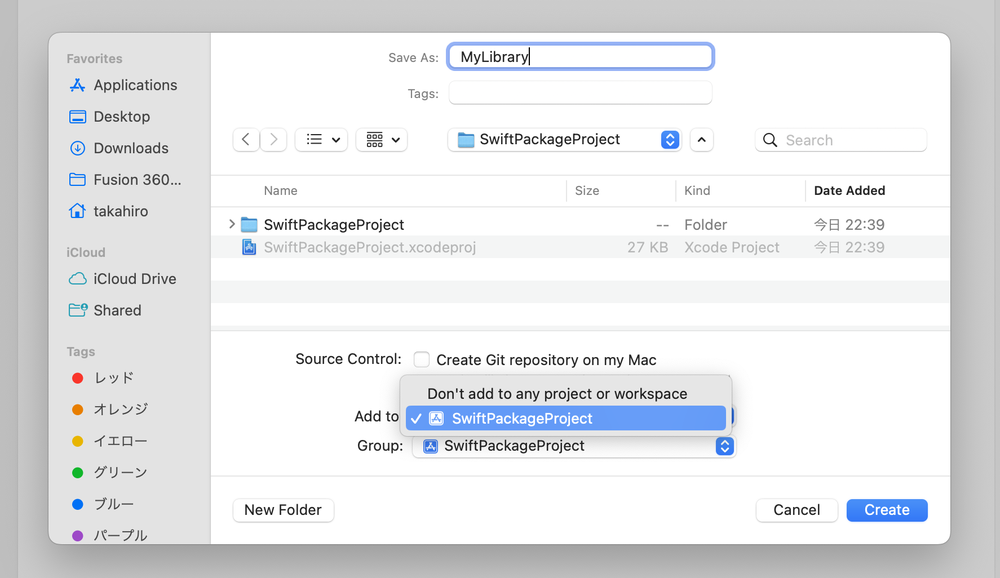
Task: Open the Group dropdown menu
Action: point(573,446)
